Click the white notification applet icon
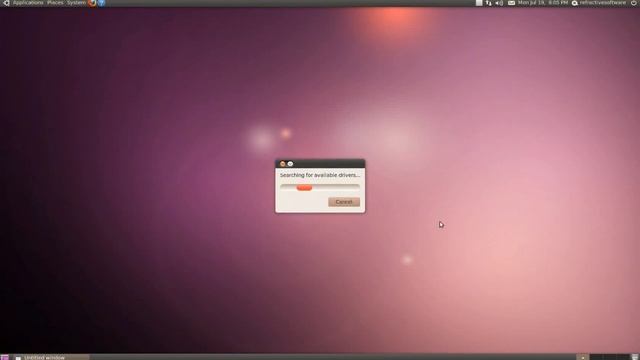 (x=479, y=3)
